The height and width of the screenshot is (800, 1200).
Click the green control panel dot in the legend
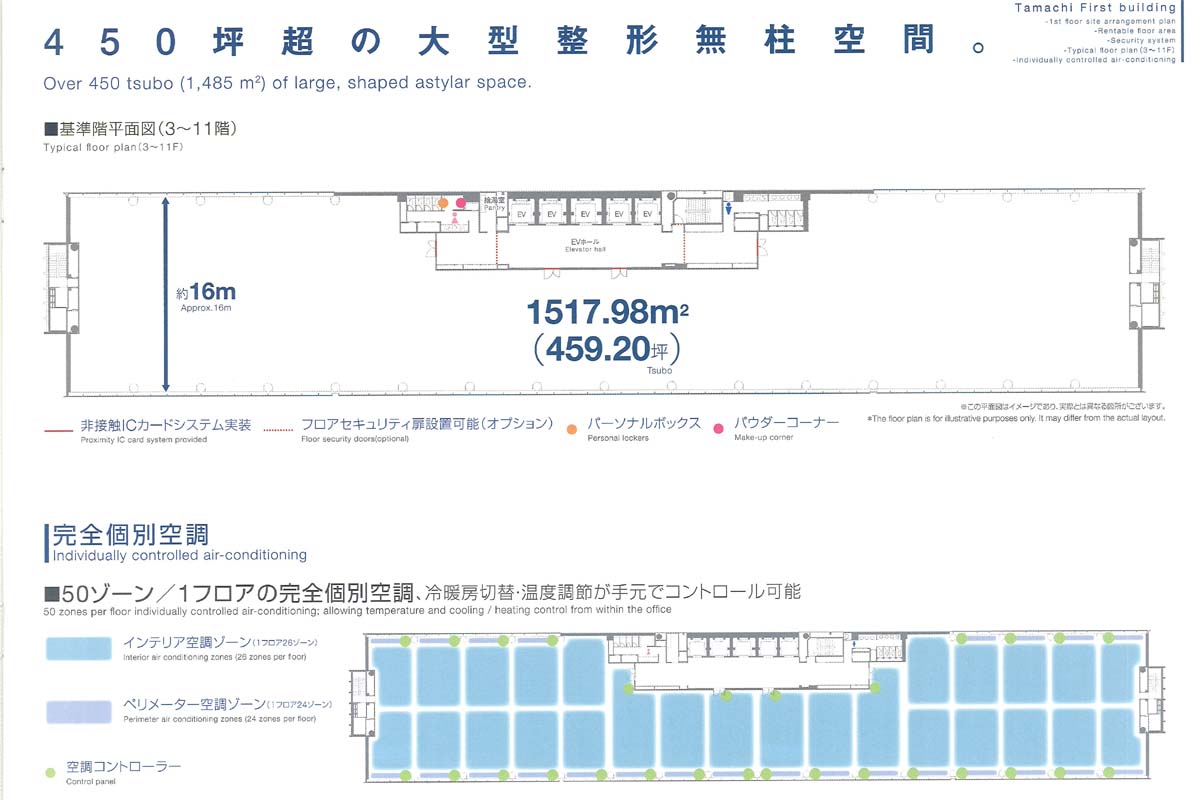point(51,772)
